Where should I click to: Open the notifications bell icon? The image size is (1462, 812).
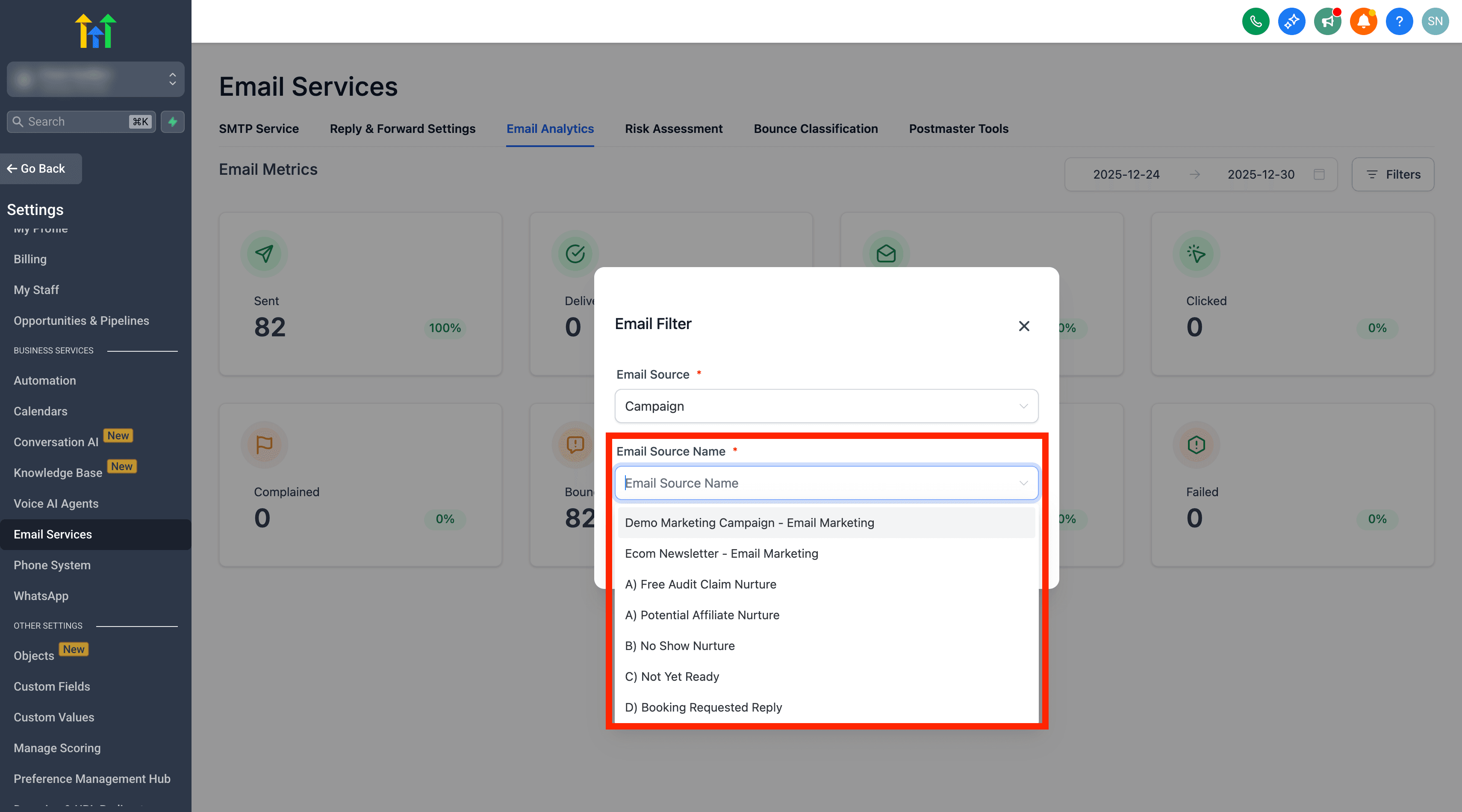(1364, 21)
